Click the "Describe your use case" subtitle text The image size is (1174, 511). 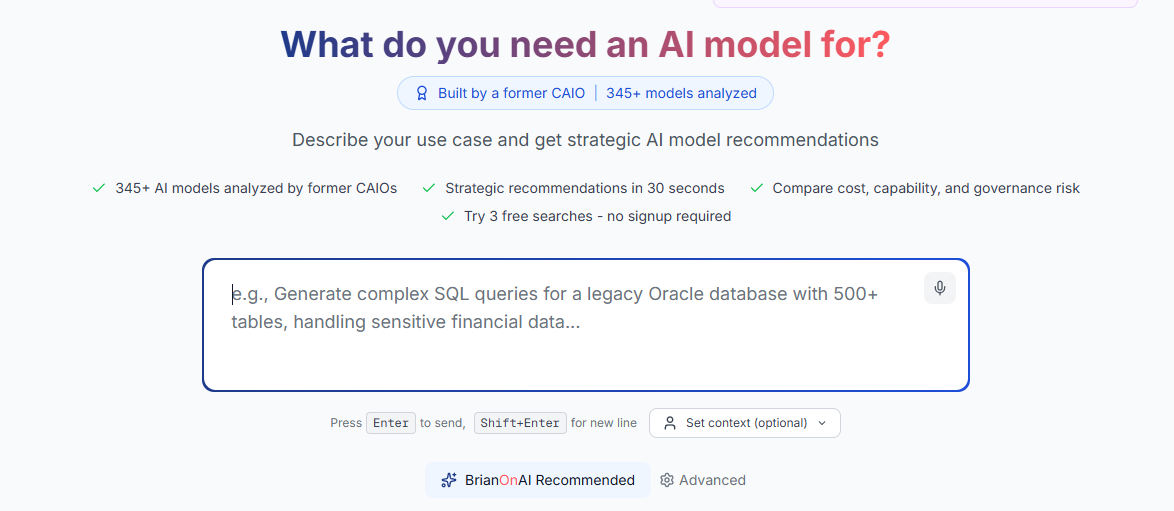585,140
